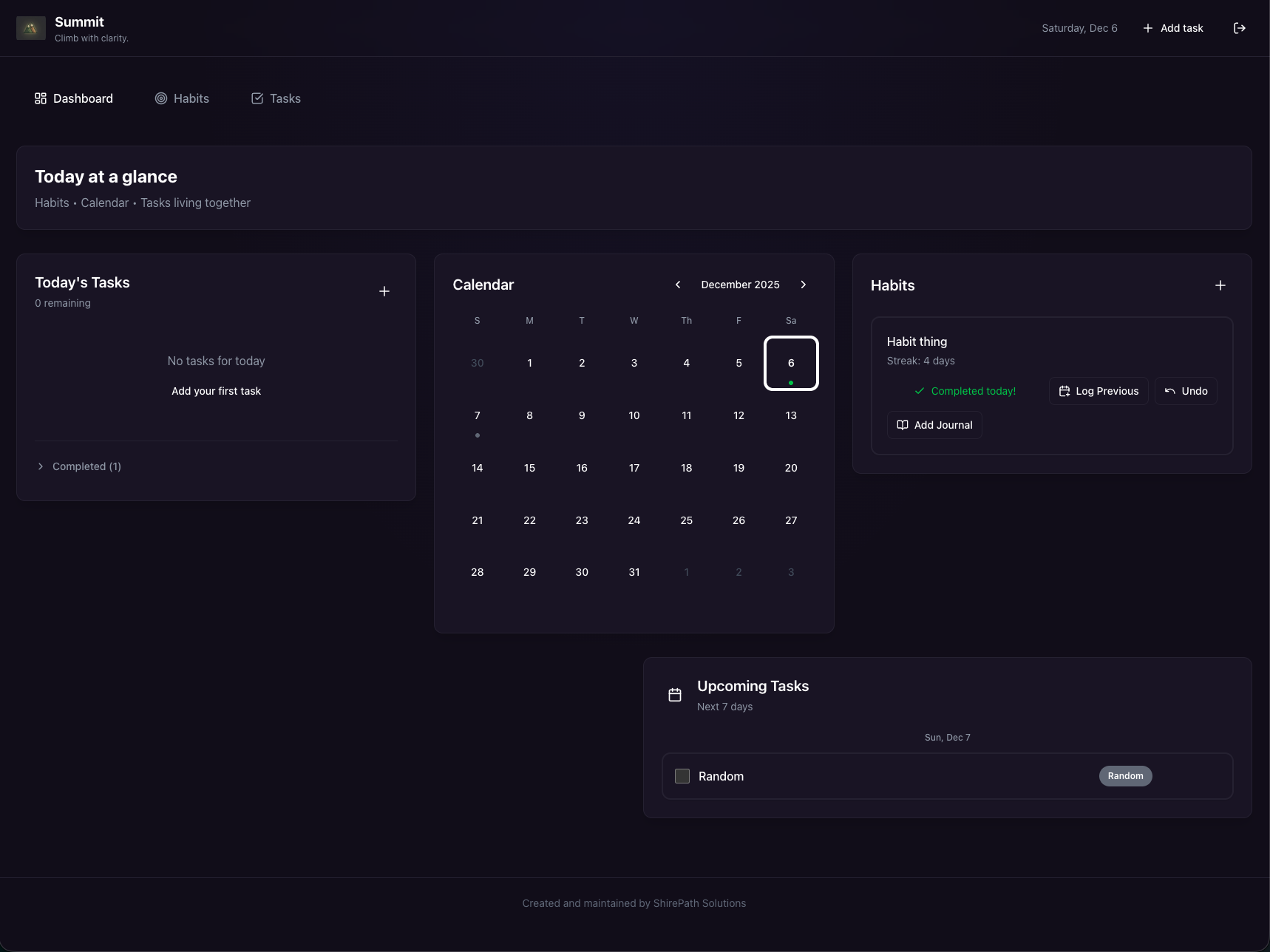Select the Dashboard grid icon
The image size is (1270, 952).
[41, 98]
